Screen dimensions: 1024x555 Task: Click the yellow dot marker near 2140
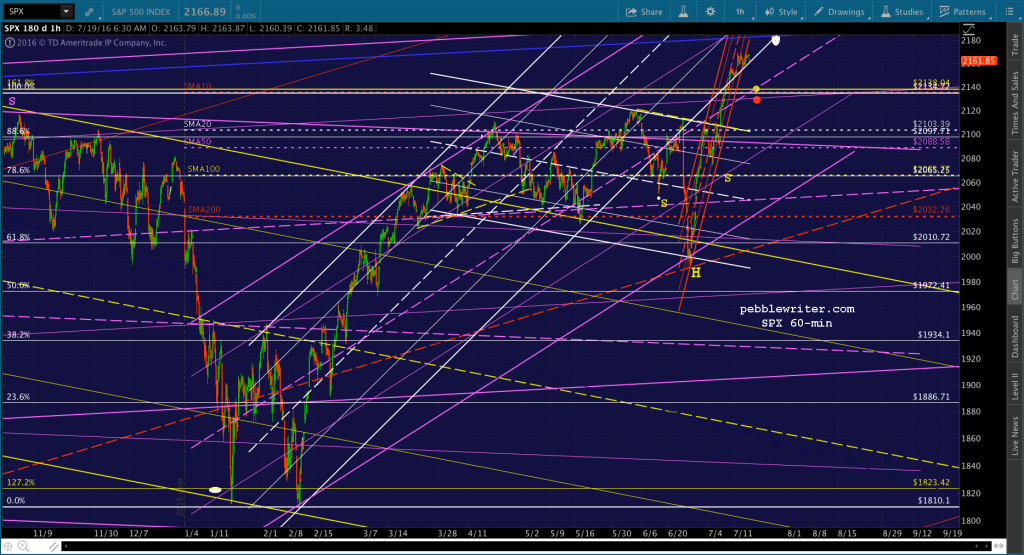pyautogui.click(x=756, y=89)
